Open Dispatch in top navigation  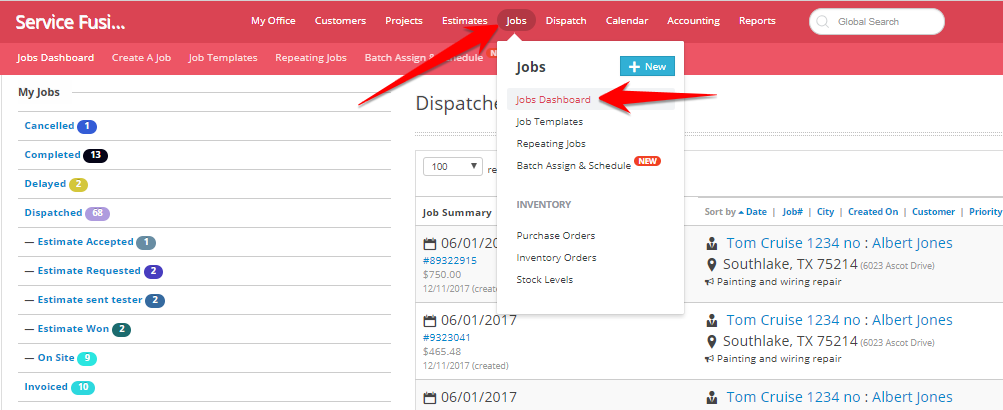[x=566, y=21]
